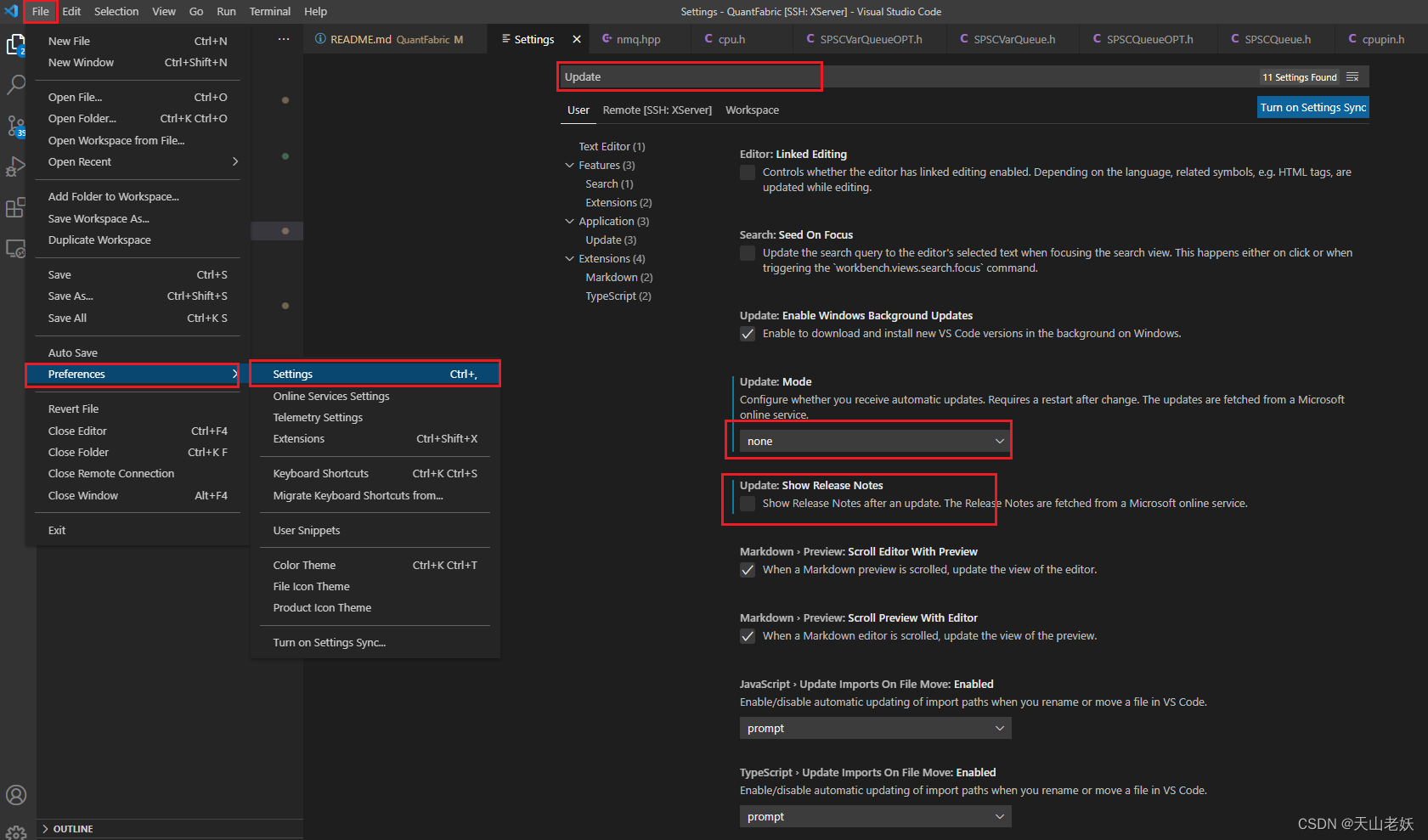Uncheck Scroll Preview With Editor checkbox
The height and width of the screenshot is (840, 1428).
(748, 636)
